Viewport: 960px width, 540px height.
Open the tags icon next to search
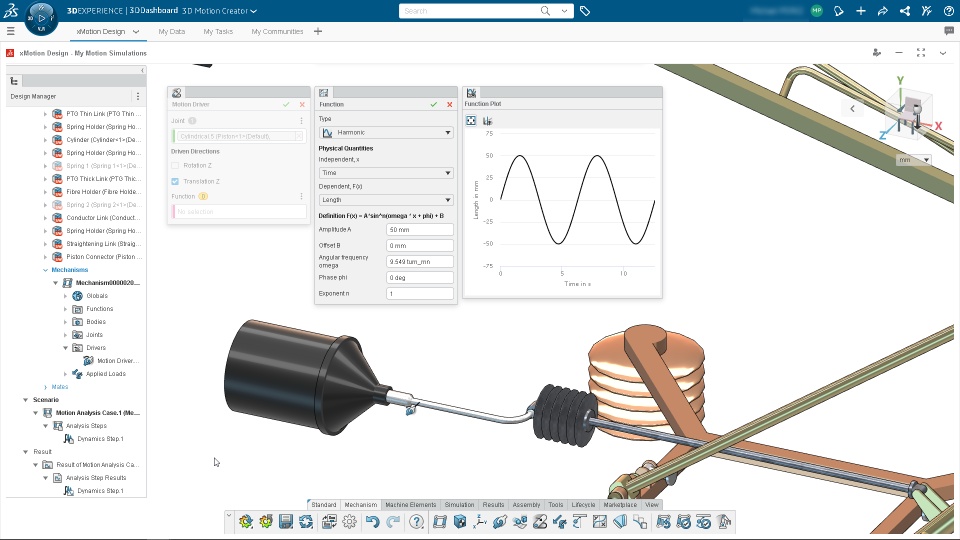[585, 11]
